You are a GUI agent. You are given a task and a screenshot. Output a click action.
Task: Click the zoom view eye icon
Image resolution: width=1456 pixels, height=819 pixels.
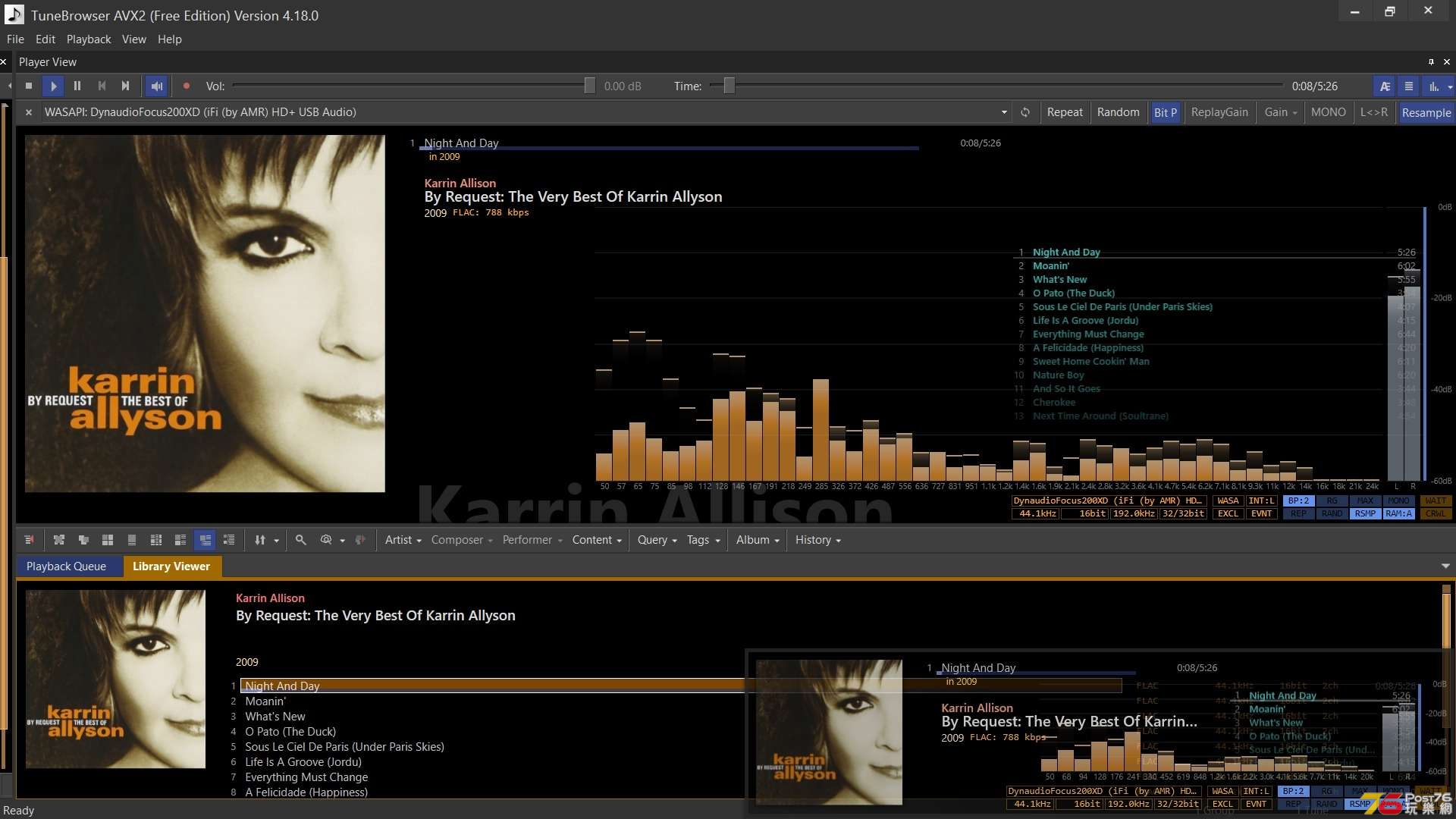pyautogui.click(x=326, y=540)
